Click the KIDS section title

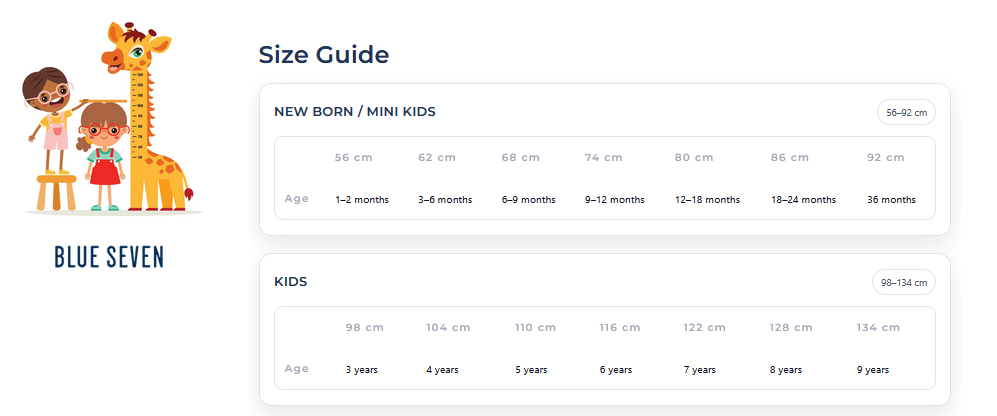290,282
